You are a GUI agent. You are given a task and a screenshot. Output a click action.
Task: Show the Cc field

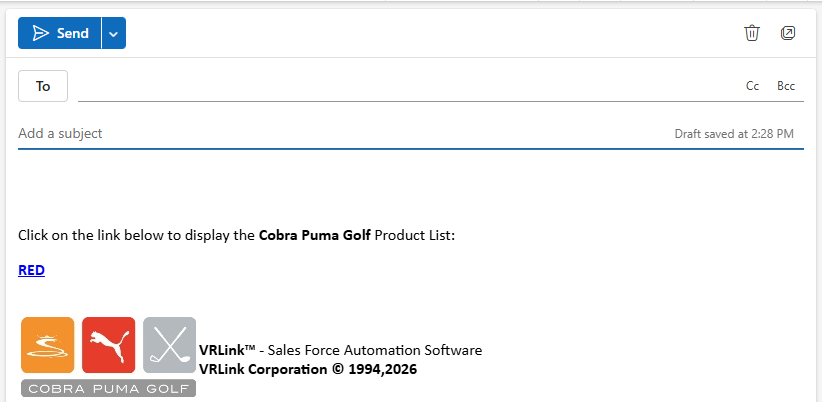click(x=752, y=86)
